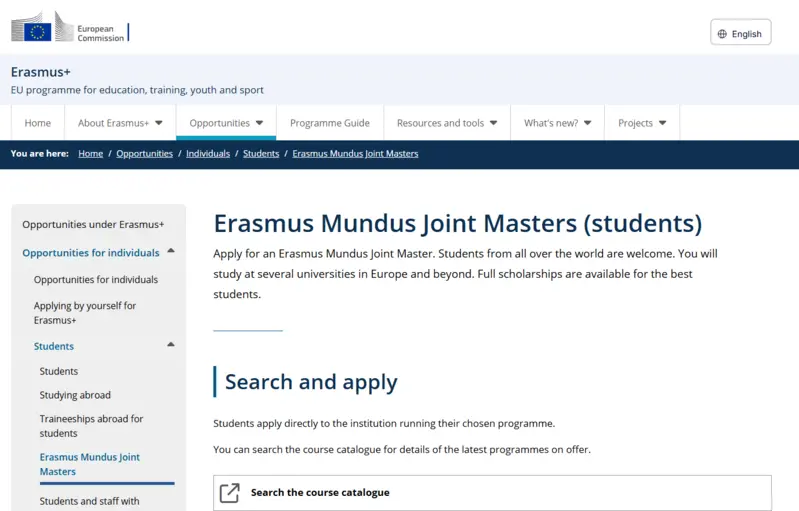Open Students sub-item below Students heading

click(59, 371)
